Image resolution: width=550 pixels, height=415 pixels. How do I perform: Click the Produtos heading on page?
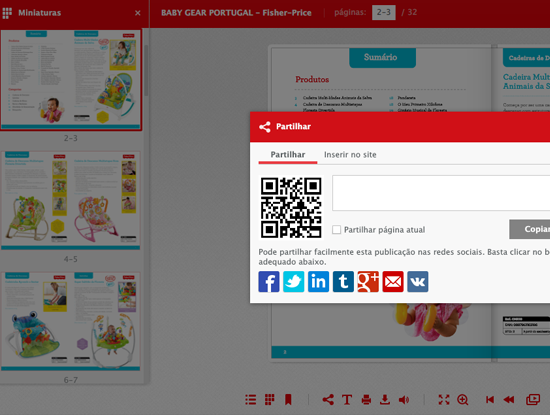pos(312,80)
